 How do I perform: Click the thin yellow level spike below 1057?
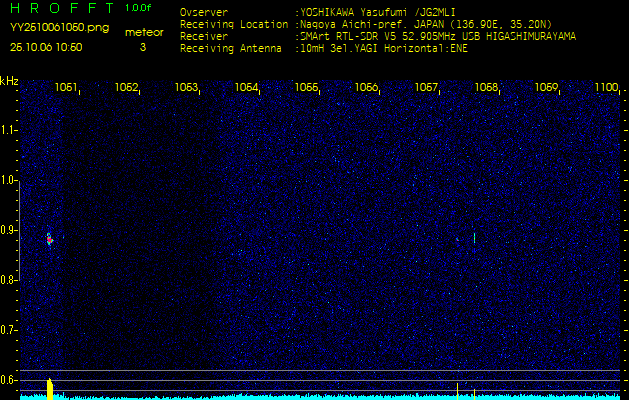point(457,391)
